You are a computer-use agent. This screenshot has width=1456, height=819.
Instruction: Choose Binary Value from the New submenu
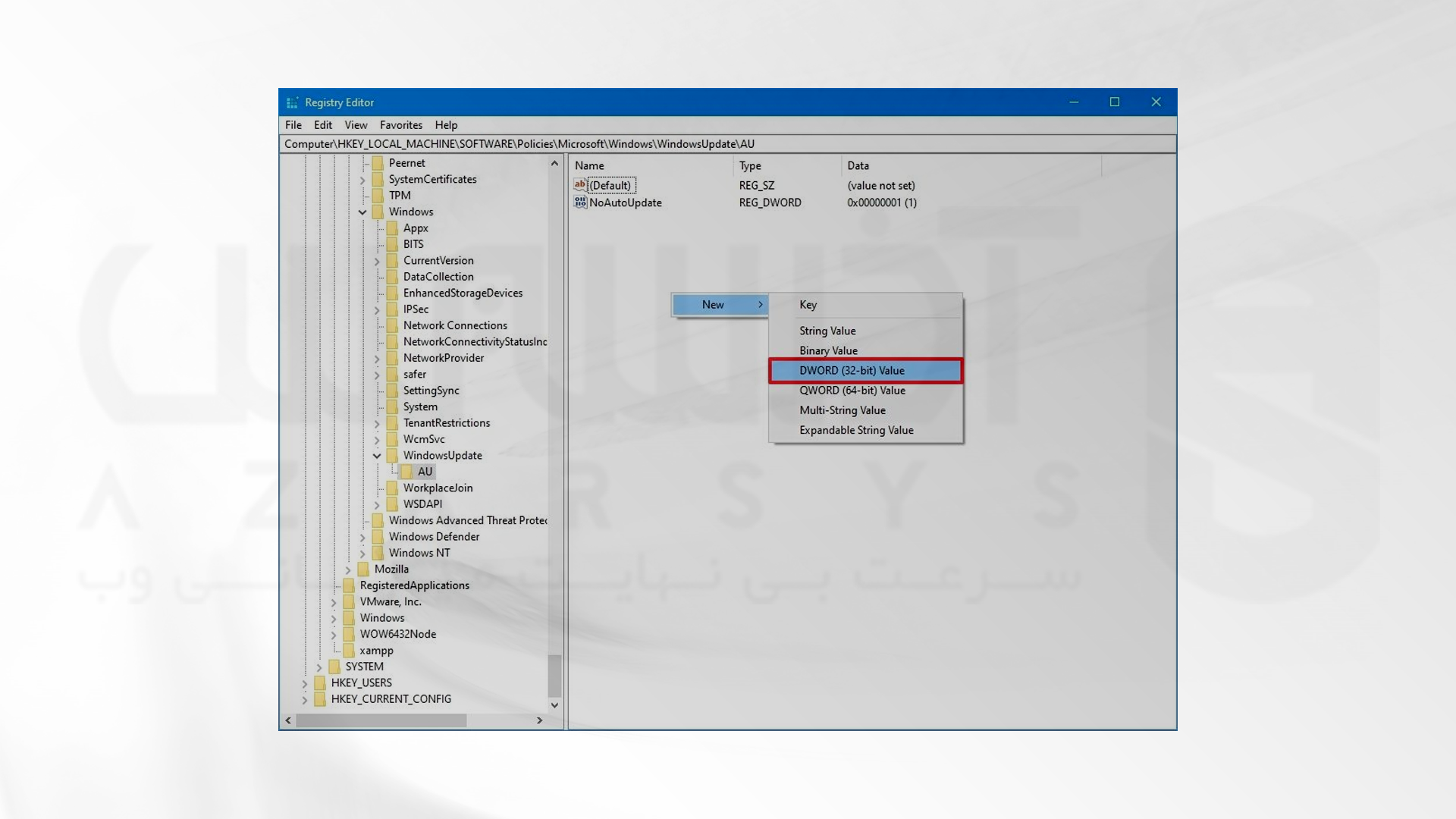coord(866,351)
